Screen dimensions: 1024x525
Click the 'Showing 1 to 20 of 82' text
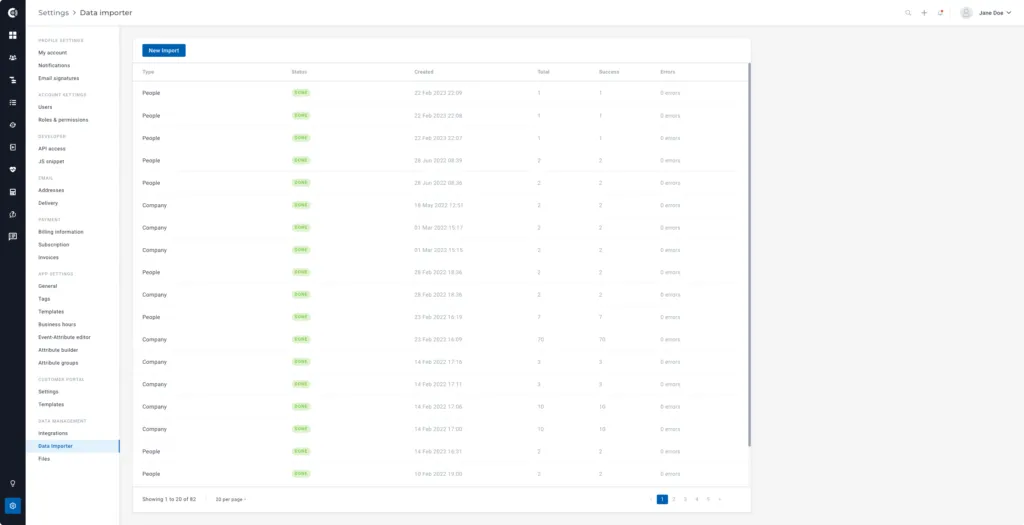pos(169,500)
